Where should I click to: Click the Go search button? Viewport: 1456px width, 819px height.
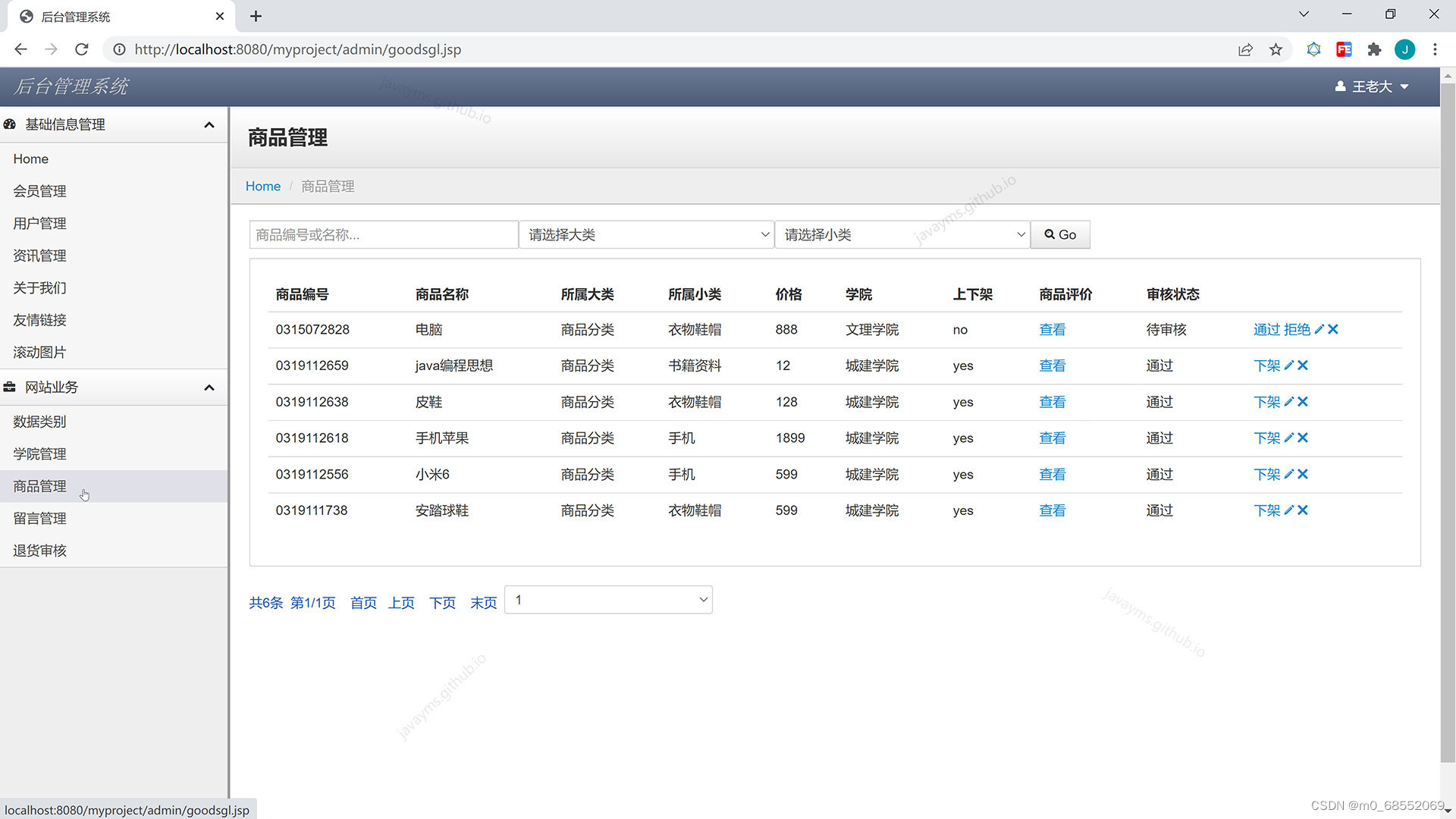tap(1060, 235)
